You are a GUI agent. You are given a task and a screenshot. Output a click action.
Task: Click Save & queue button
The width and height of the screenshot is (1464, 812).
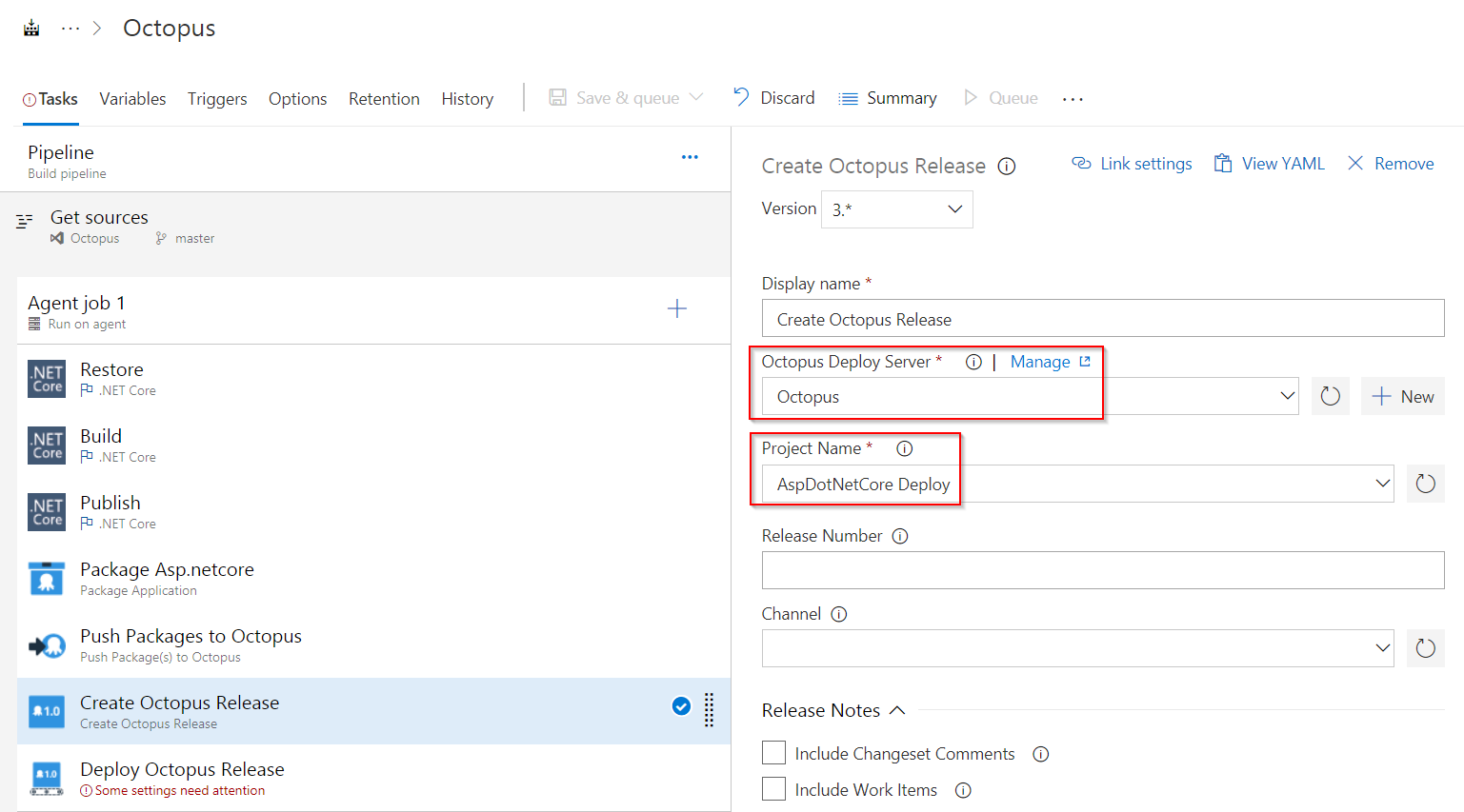tap(614, 98)
